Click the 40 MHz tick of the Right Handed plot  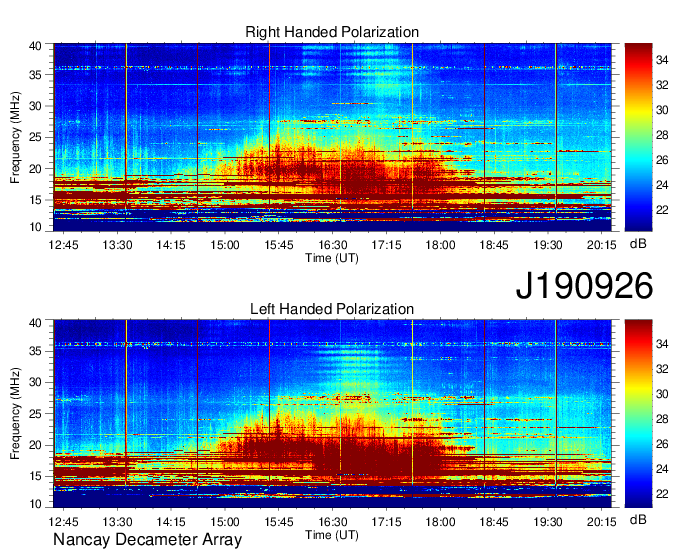pyautogui.click(x=35, y=46)
